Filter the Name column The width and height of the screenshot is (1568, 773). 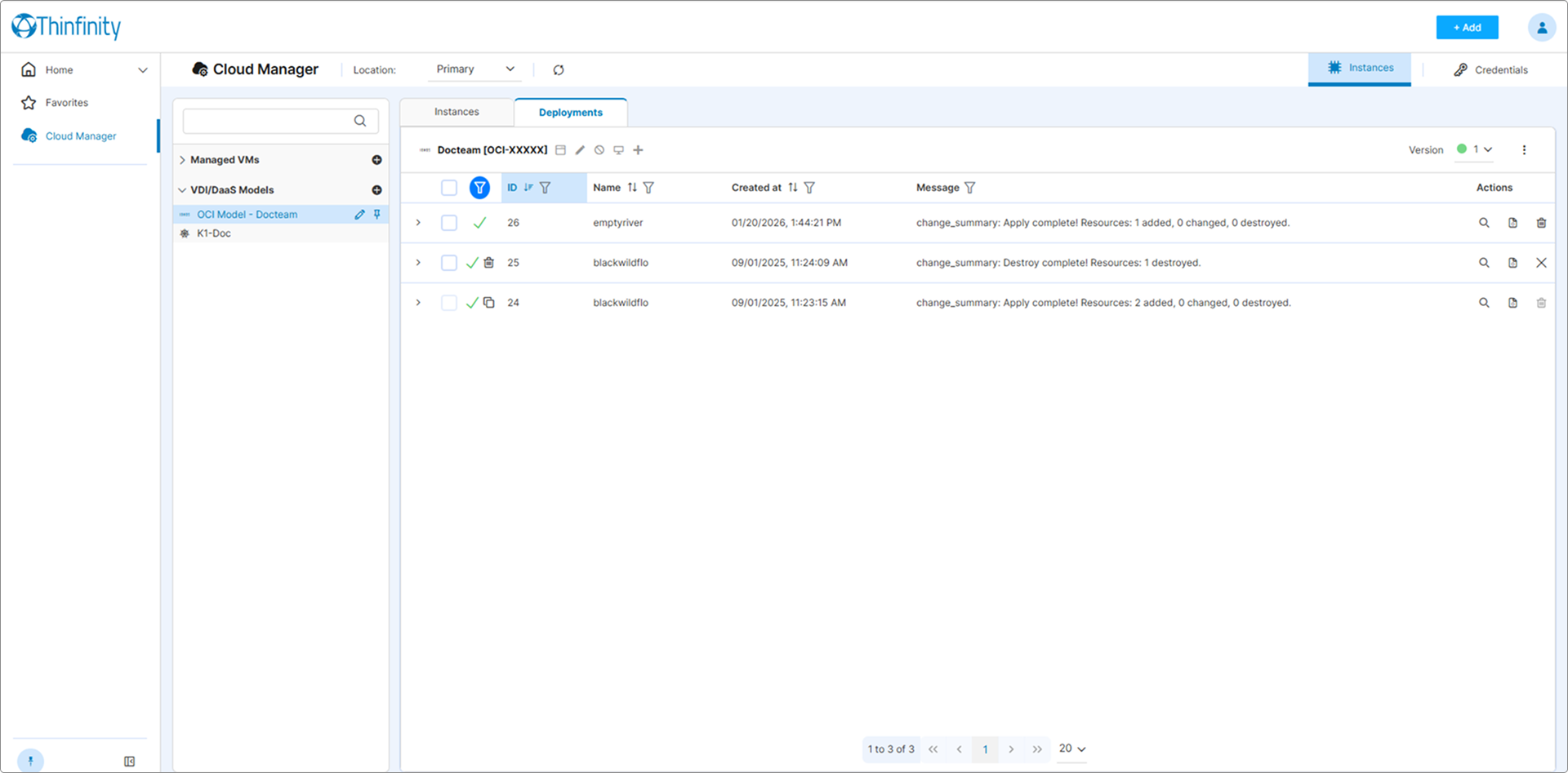(x=648, y=188)
